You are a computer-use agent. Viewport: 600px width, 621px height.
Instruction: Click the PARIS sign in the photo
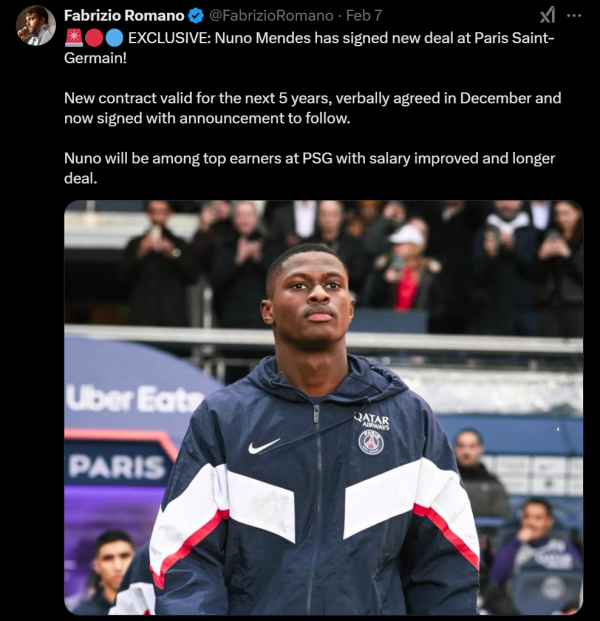point(117,467)
